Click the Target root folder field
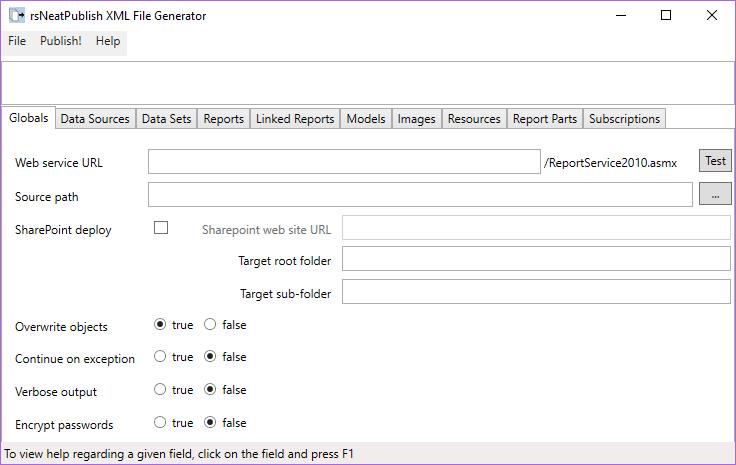Viewport: 736px width, 465px height. pyautogui.click(x=536, y=260)
